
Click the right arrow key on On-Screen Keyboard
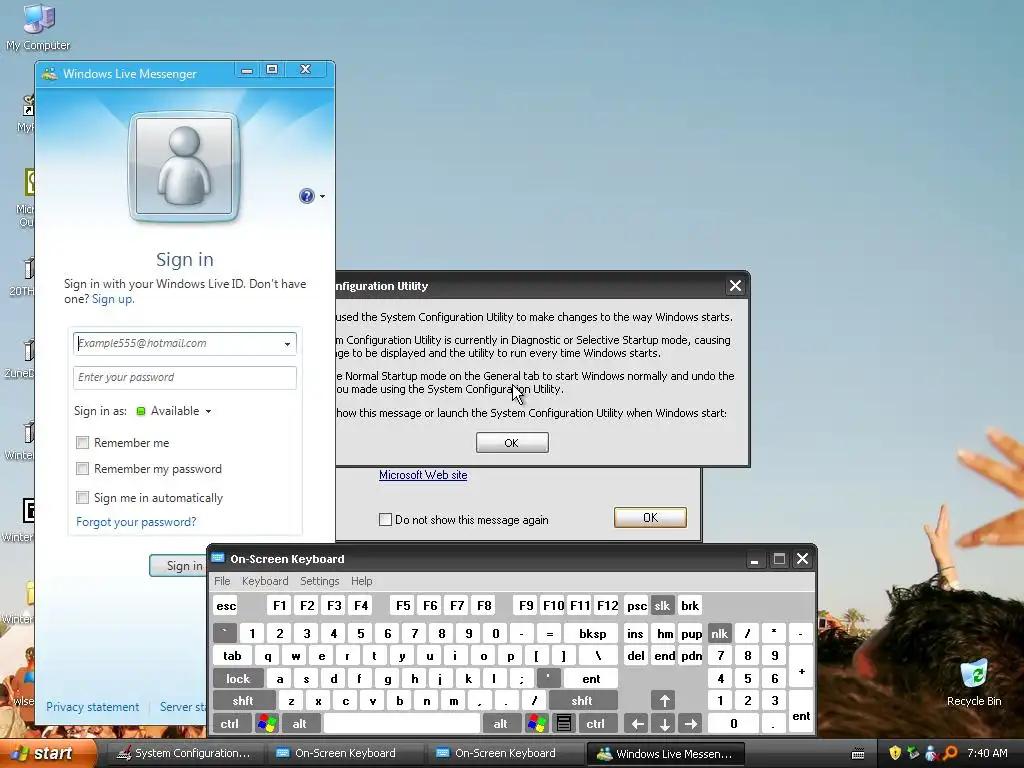[690, 724]
